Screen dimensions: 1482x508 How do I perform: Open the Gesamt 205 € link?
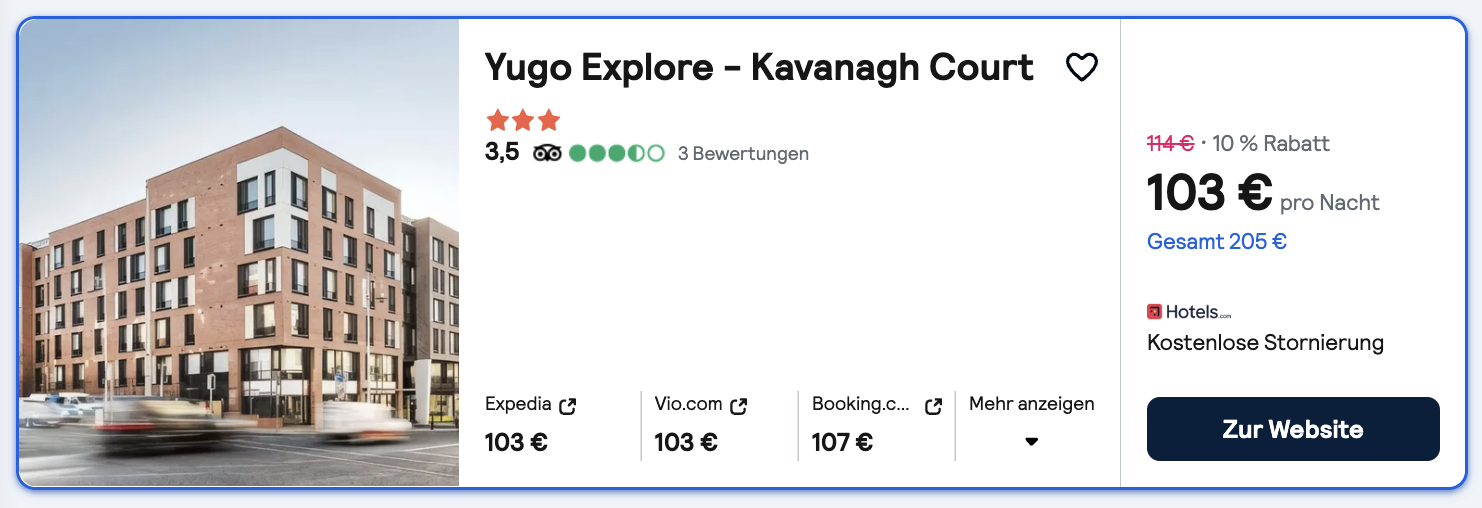coord(1217,241)
